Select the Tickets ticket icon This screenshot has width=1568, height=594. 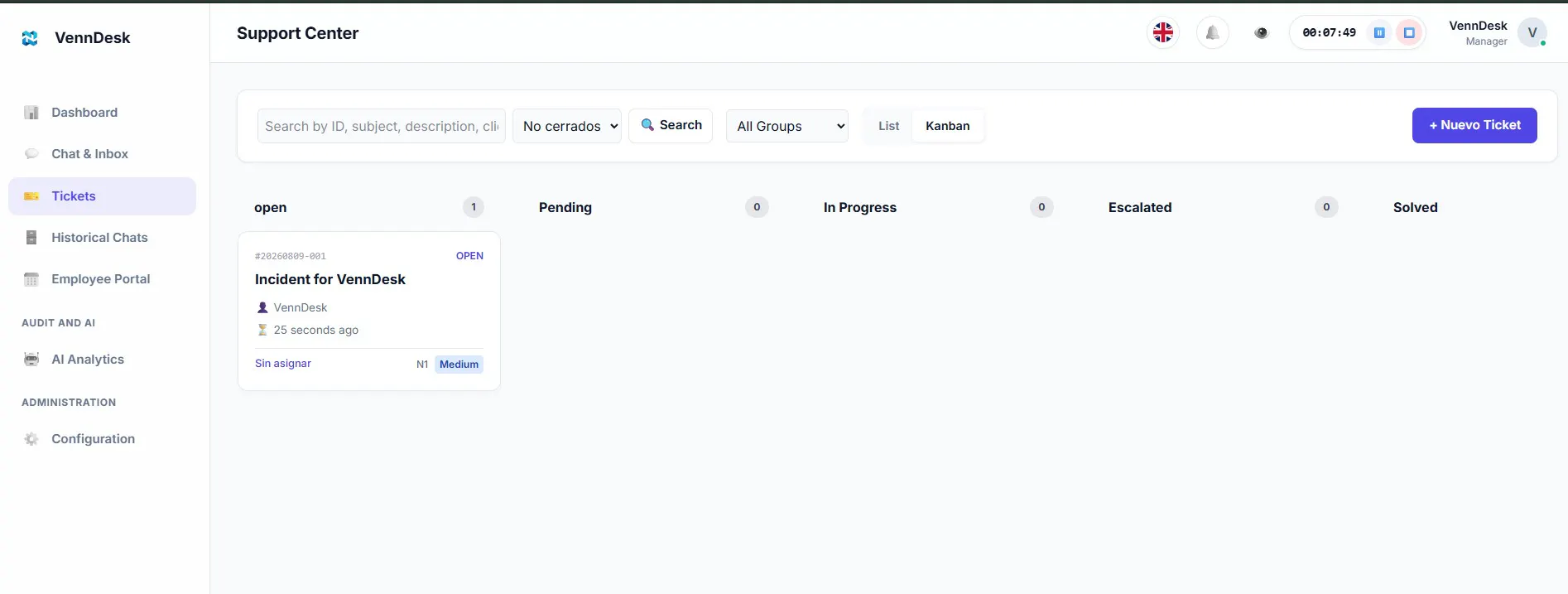pos(31,196)
